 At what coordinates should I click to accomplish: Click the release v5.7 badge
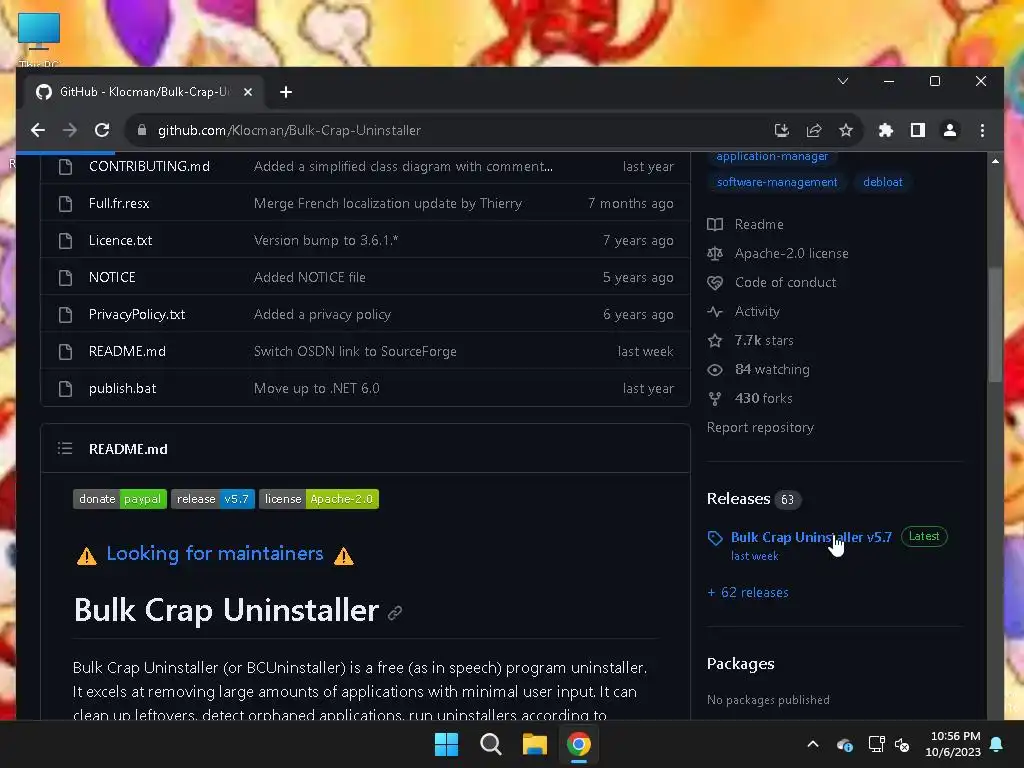click(x=213, y=499)
